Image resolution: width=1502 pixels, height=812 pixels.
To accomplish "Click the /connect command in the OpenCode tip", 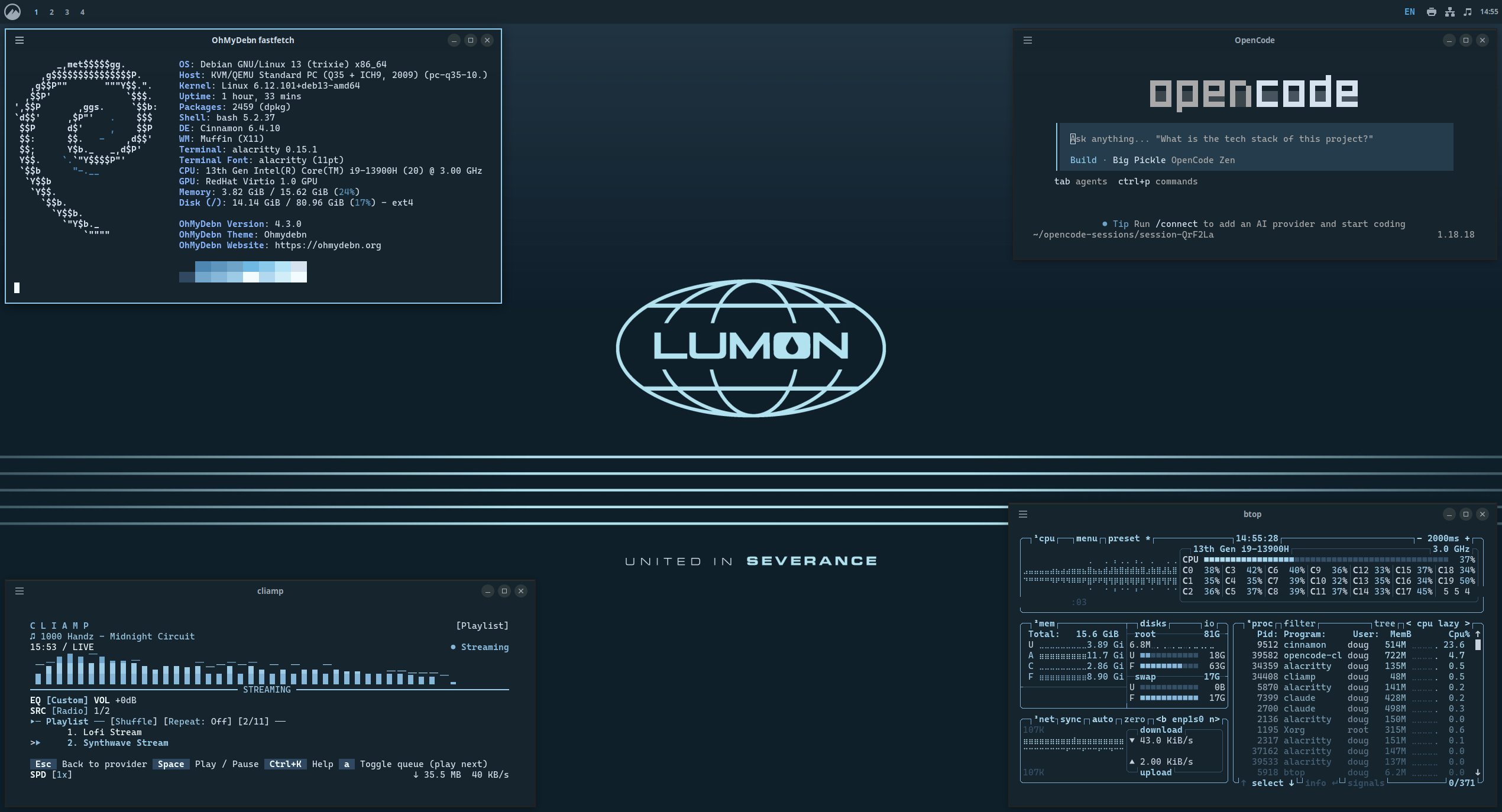I will point(1176,224).
